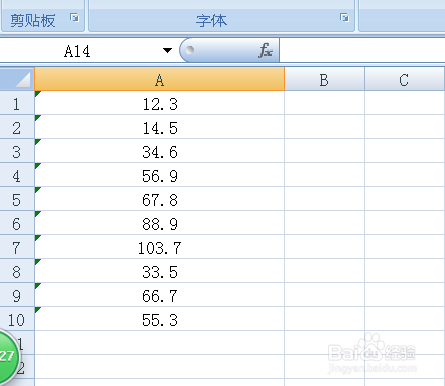Click cell containing 34.6
The width and height of the screenshot is (445, 386).
(x=160, y=151)
